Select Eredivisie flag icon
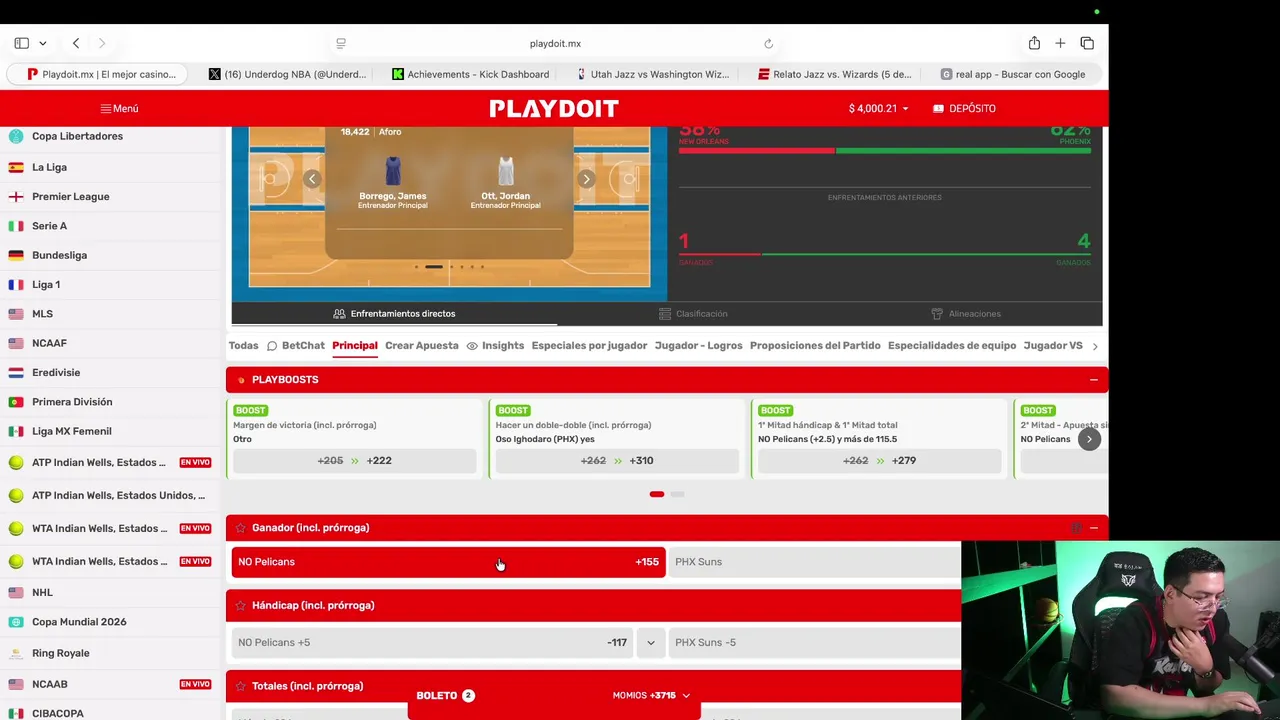Viewport: 1280px width, 720px height. click(16, 372)
